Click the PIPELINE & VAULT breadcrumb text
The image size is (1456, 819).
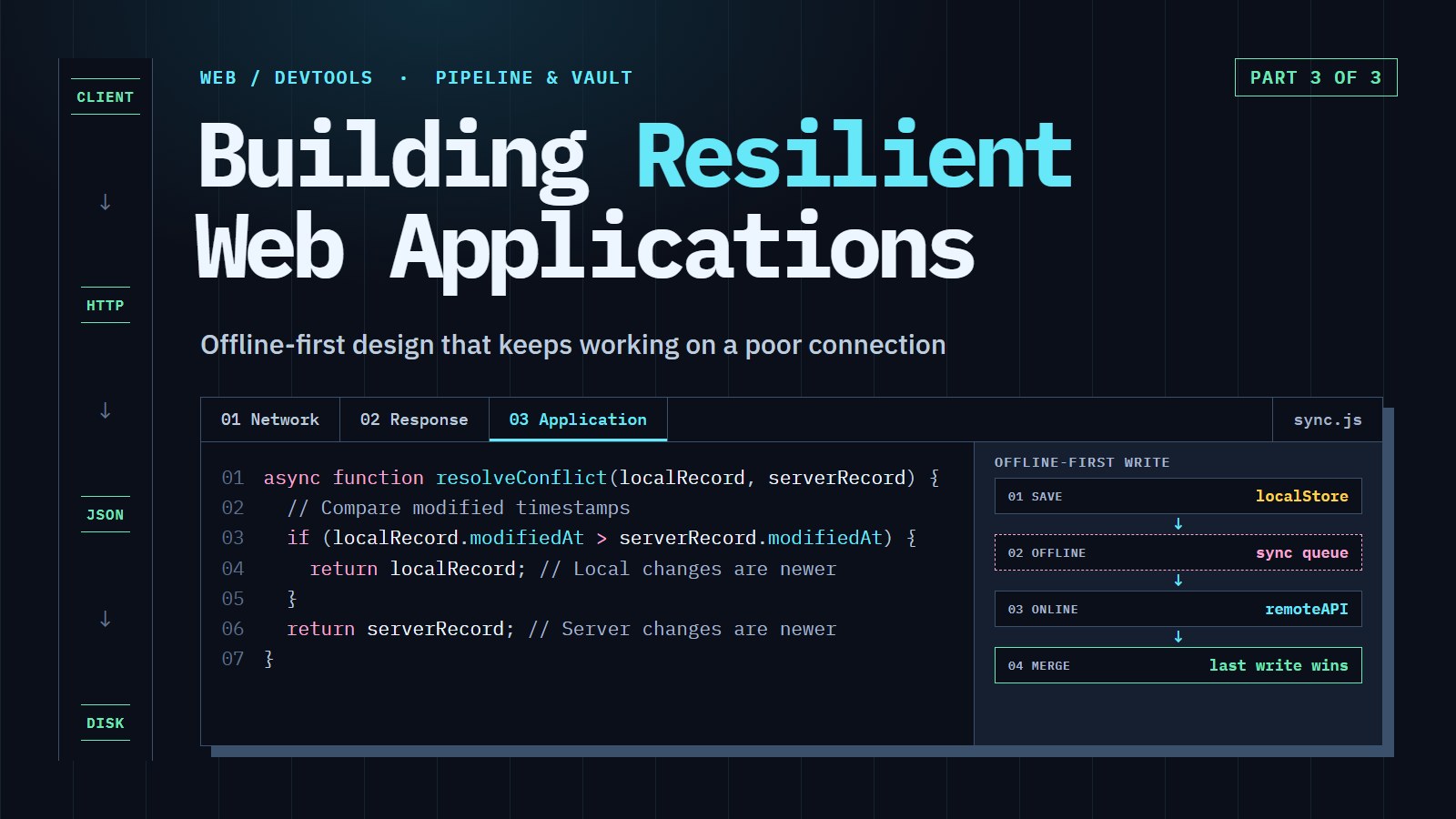533,77
